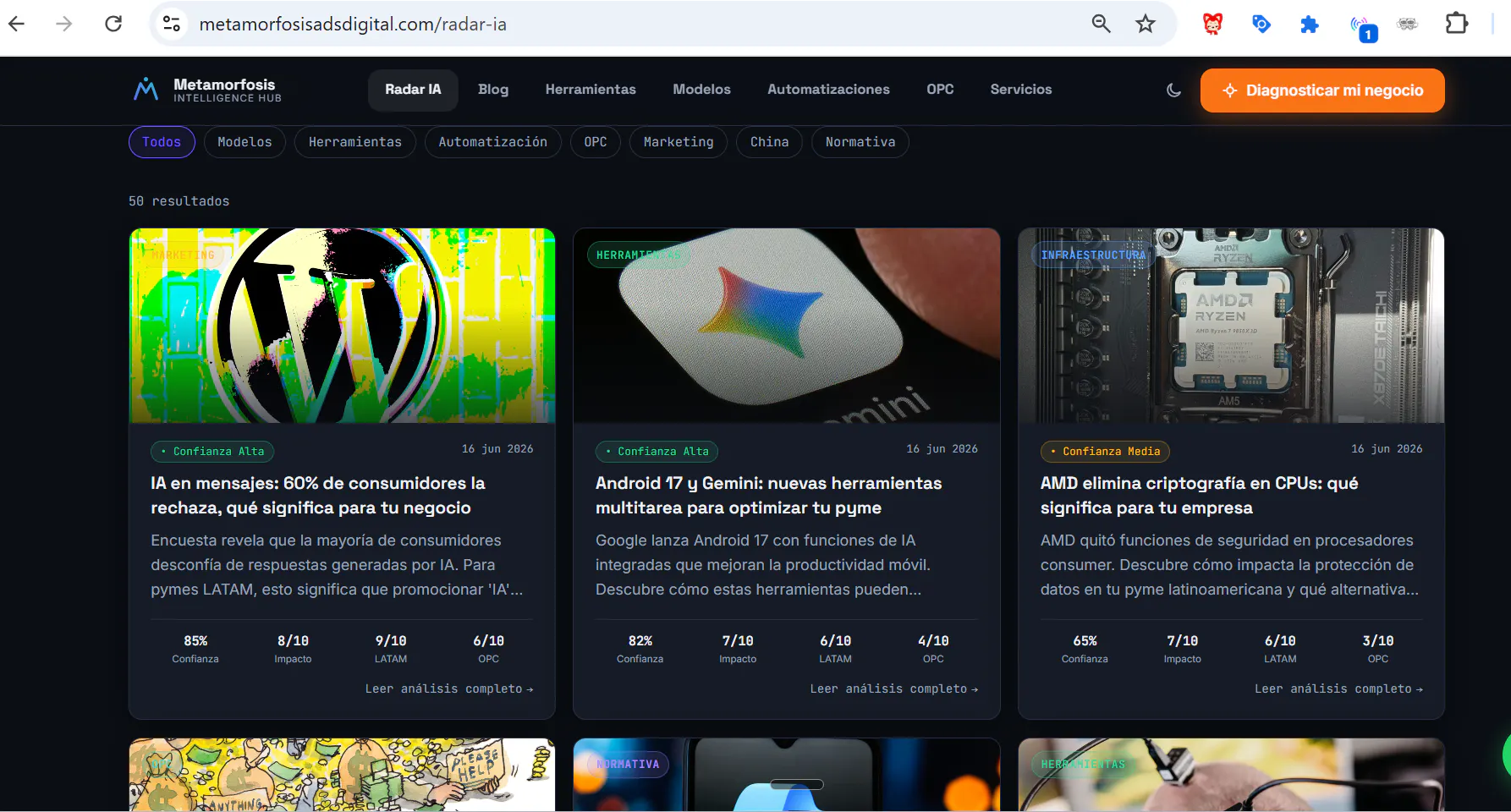Open the AMD Ryzen processor card thumbnail
Image resolution: width=1511 pixels, height=812 pixels.
[x=1231, y=326]
